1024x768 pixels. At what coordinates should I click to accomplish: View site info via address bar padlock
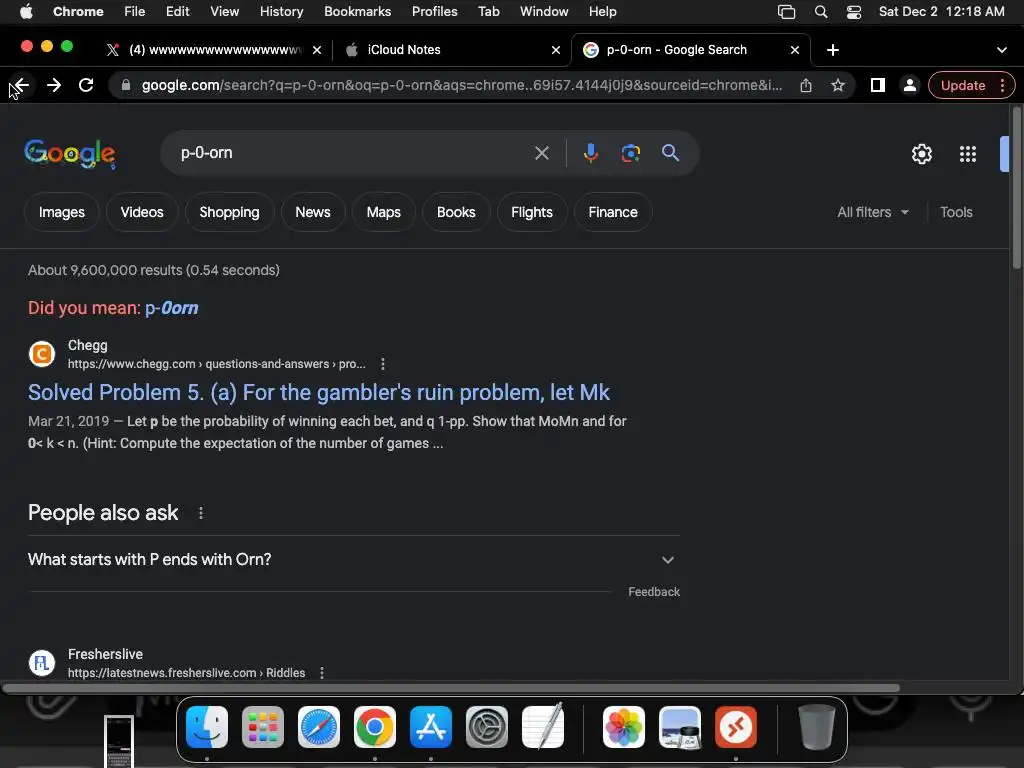point(126,85)
